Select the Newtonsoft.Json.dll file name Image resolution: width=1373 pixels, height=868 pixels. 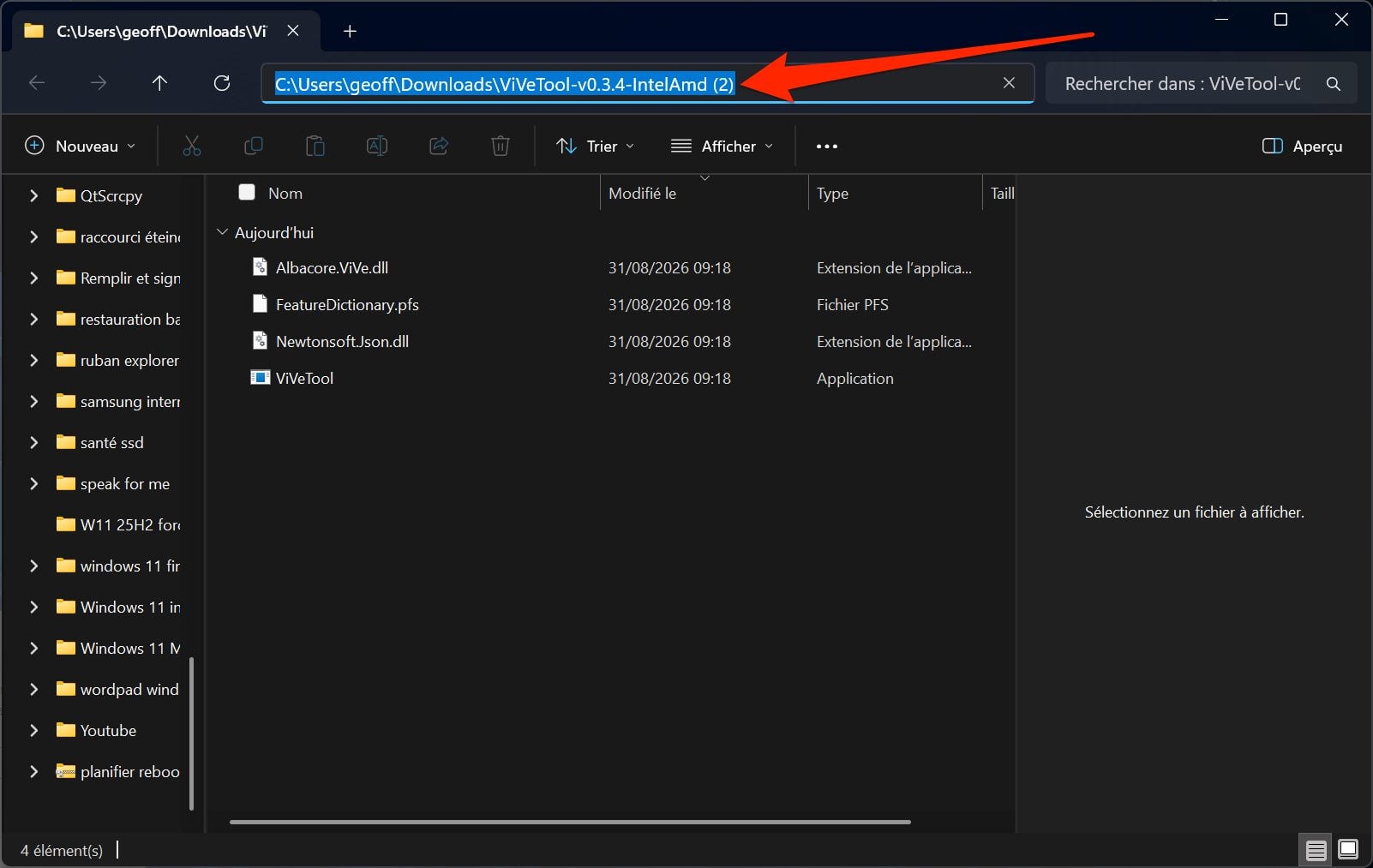pos(342,341)
